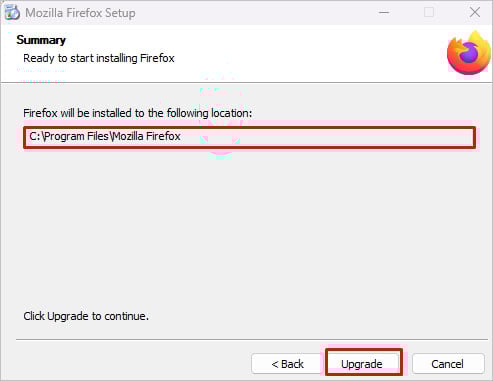Click the setup installer icon in title bar
This screenshot has width=493, height=381.
coord(12,13)
